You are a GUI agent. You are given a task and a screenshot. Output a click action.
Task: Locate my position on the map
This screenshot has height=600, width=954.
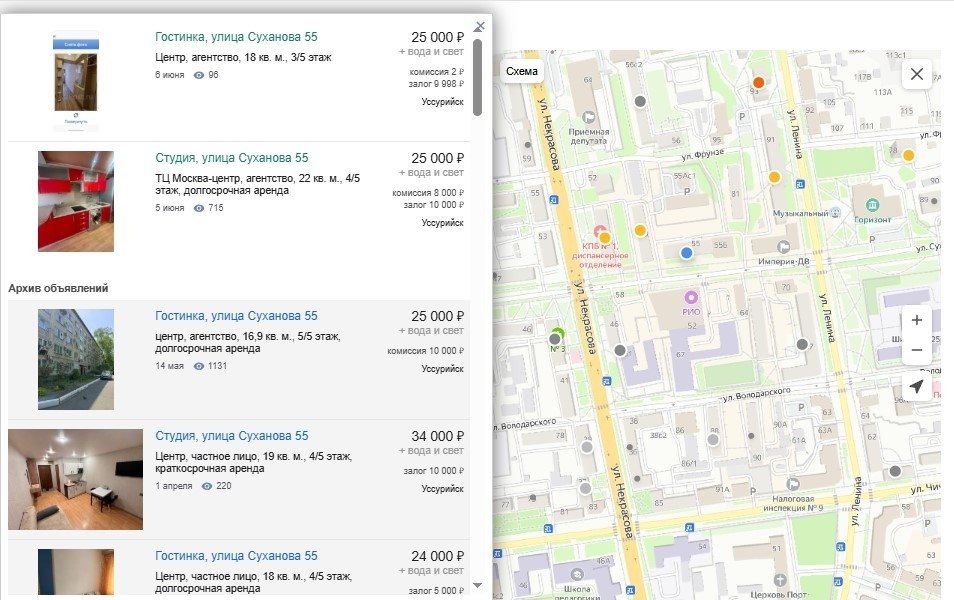[x=917, y=386]
